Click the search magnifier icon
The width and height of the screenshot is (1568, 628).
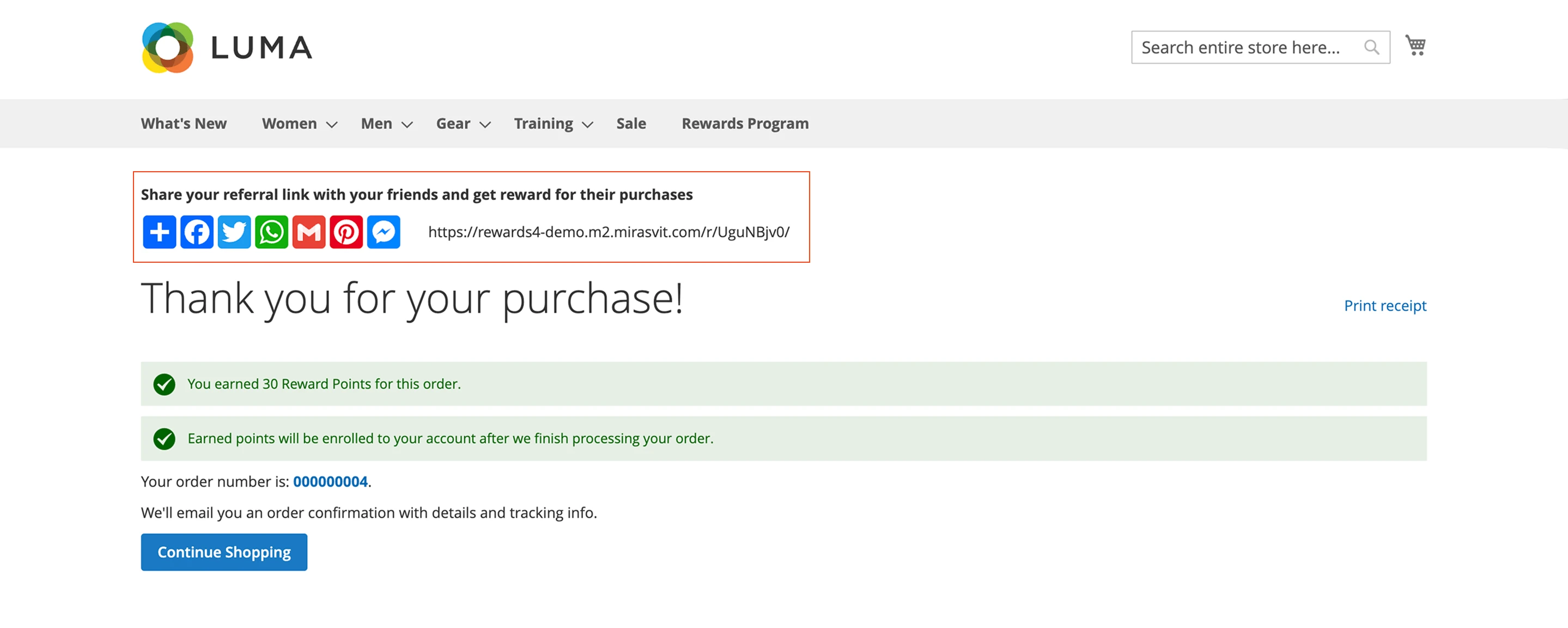click(1371, 47)
